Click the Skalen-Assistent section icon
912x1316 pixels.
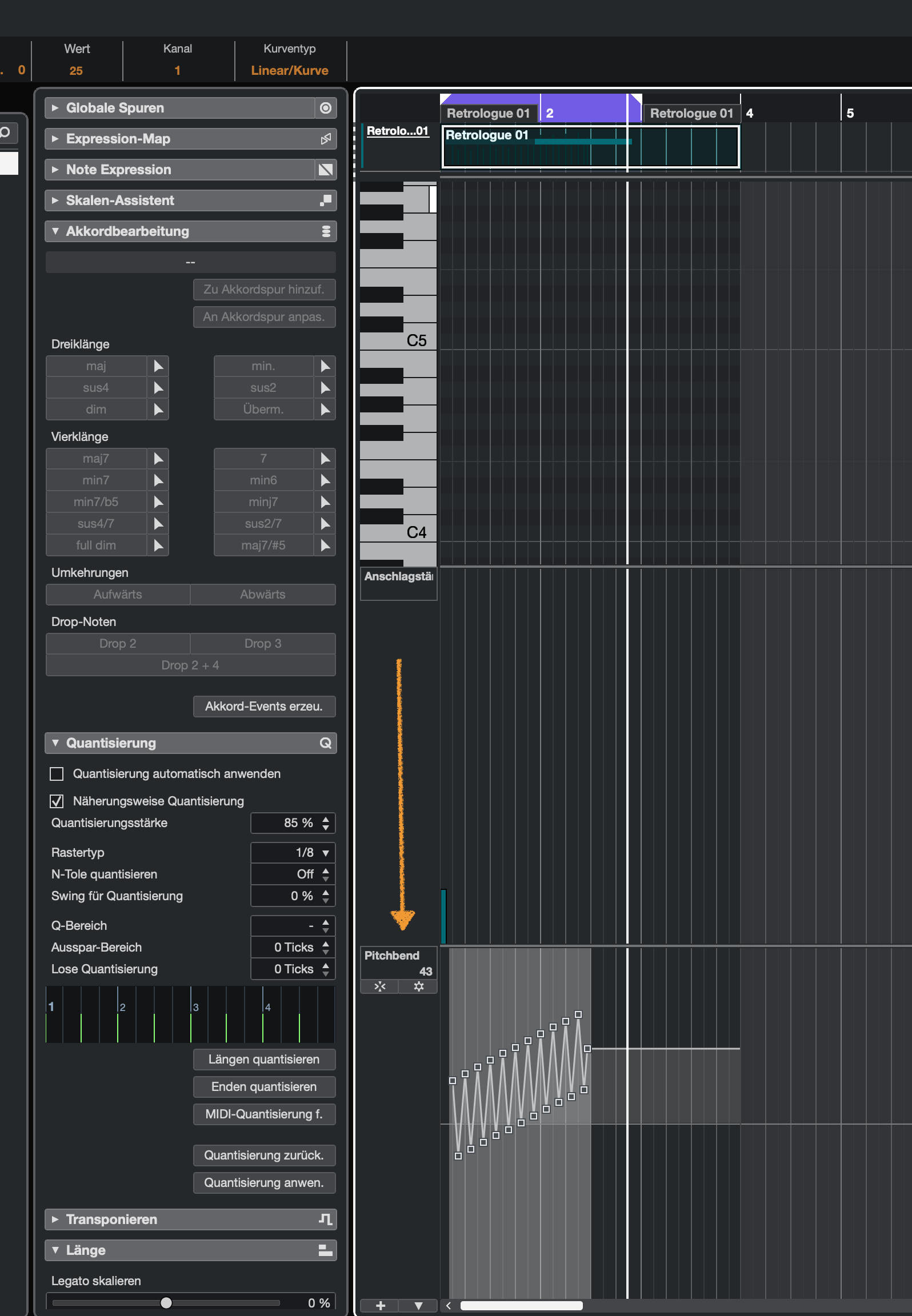click(x=325, y=200)
